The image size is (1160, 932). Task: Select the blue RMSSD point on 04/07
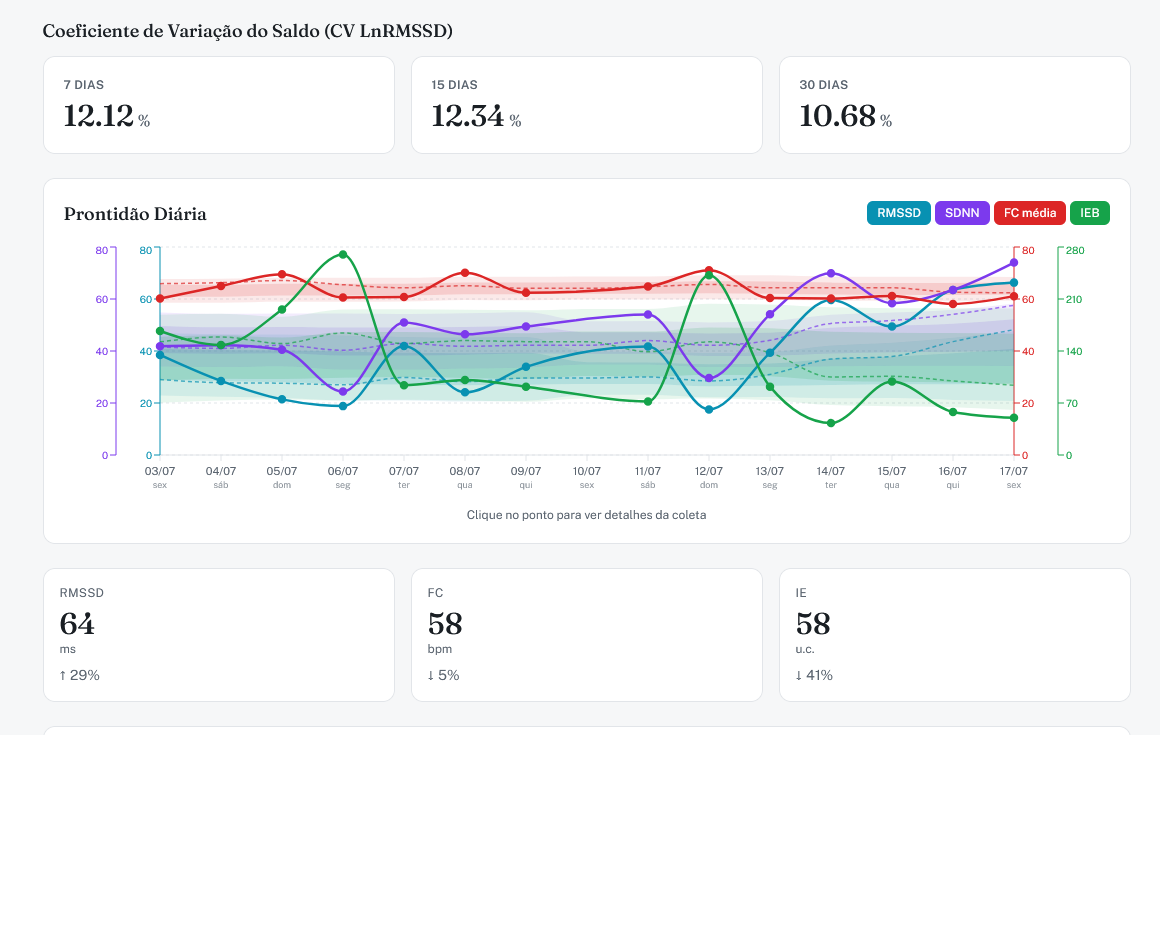220,381
